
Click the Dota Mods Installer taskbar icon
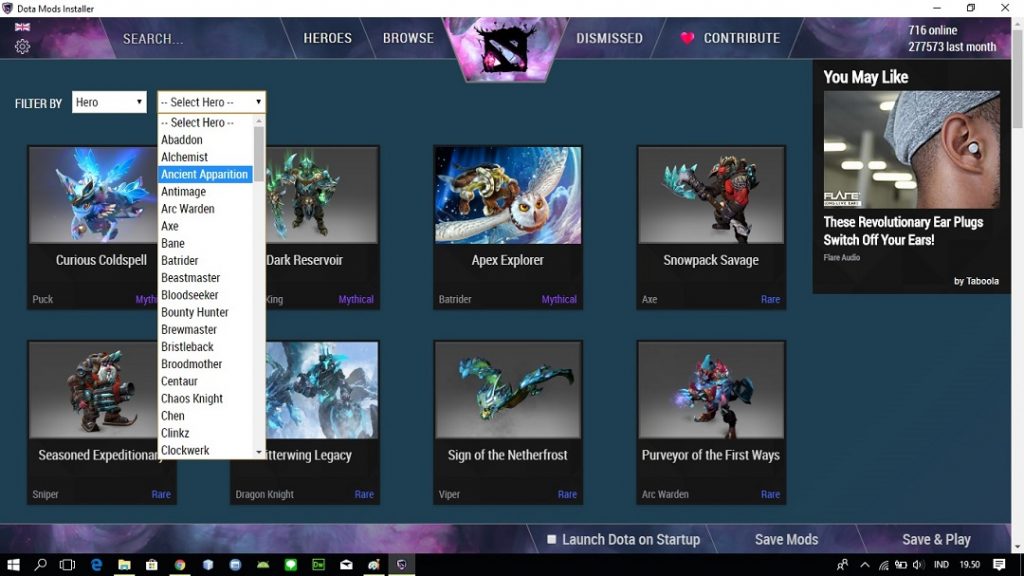tap(402, 564)
